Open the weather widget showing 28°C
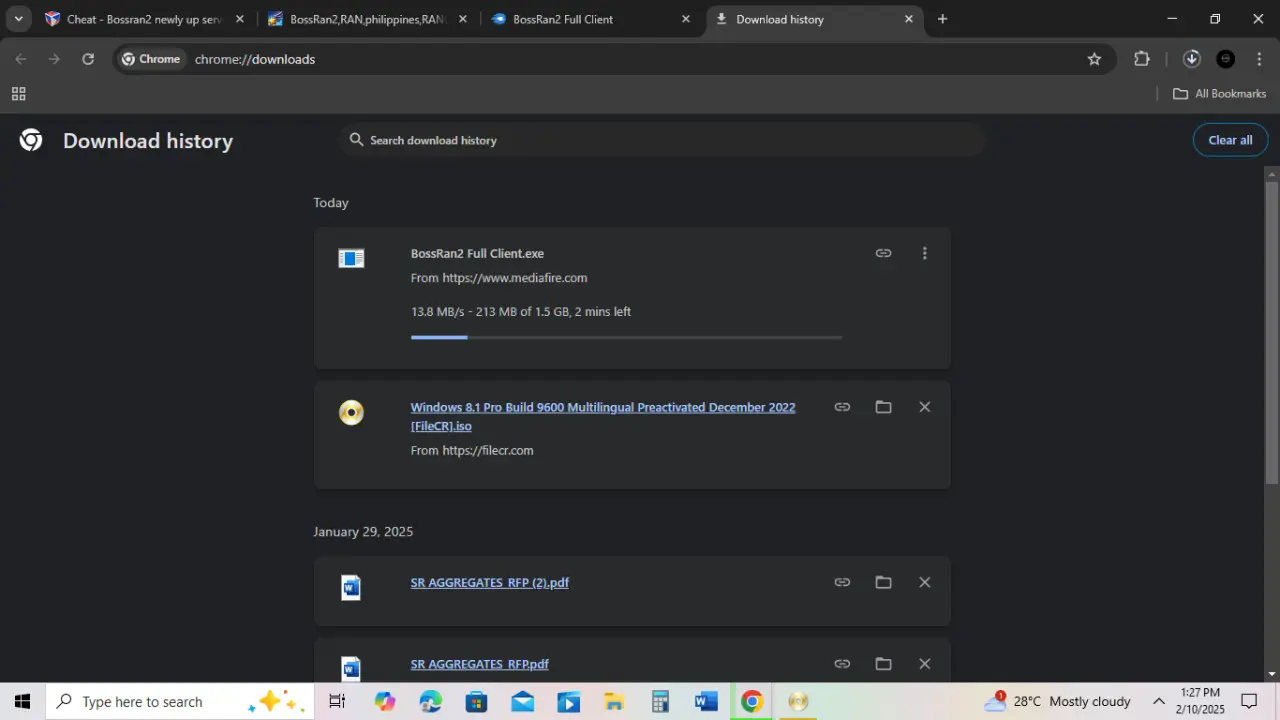Image resolution: width=1280 pixels, height=720 pixels. tap(1058, 701)
